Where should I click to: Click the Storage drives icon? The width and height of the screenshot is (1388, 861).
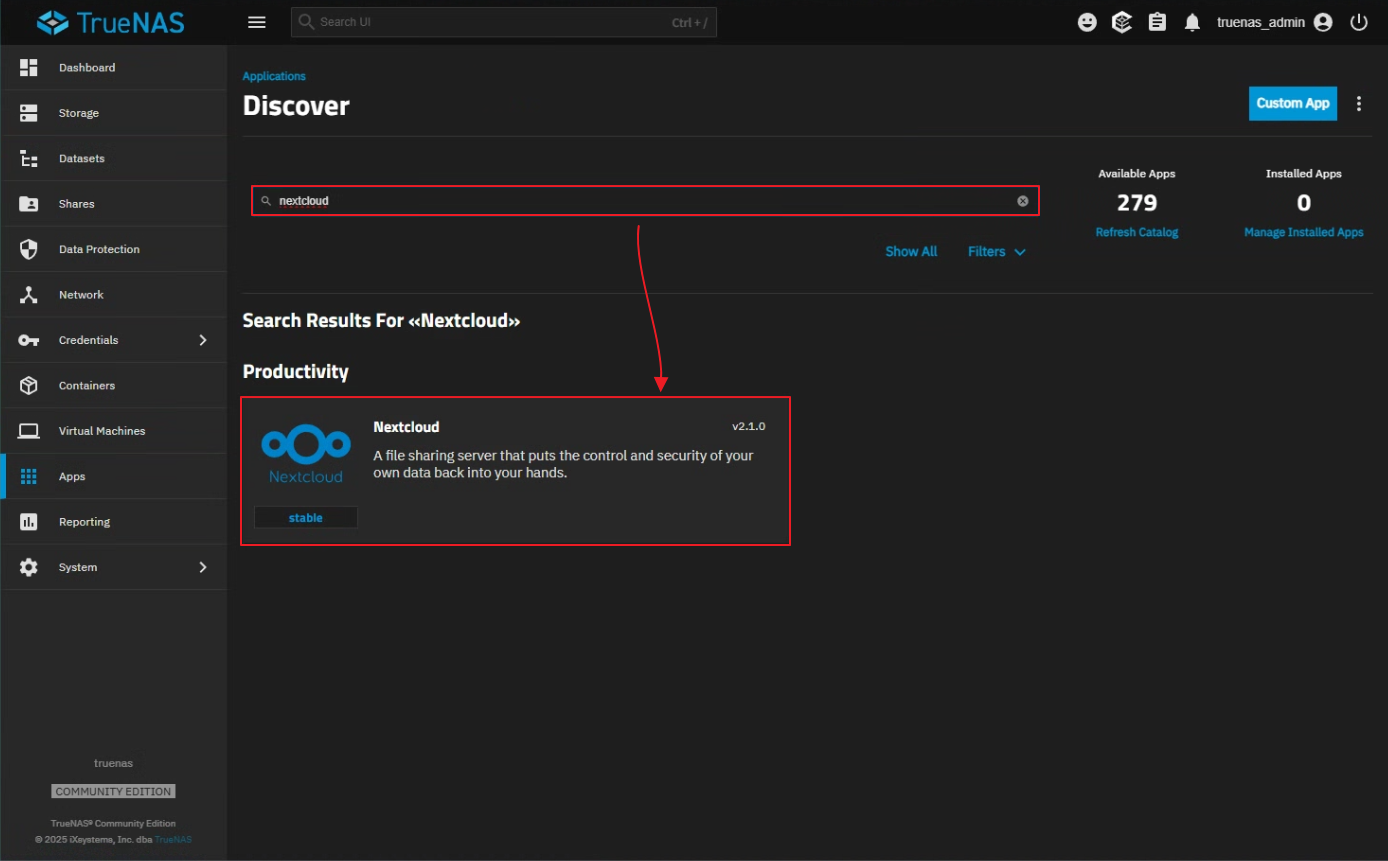click(x=29, y=113)
